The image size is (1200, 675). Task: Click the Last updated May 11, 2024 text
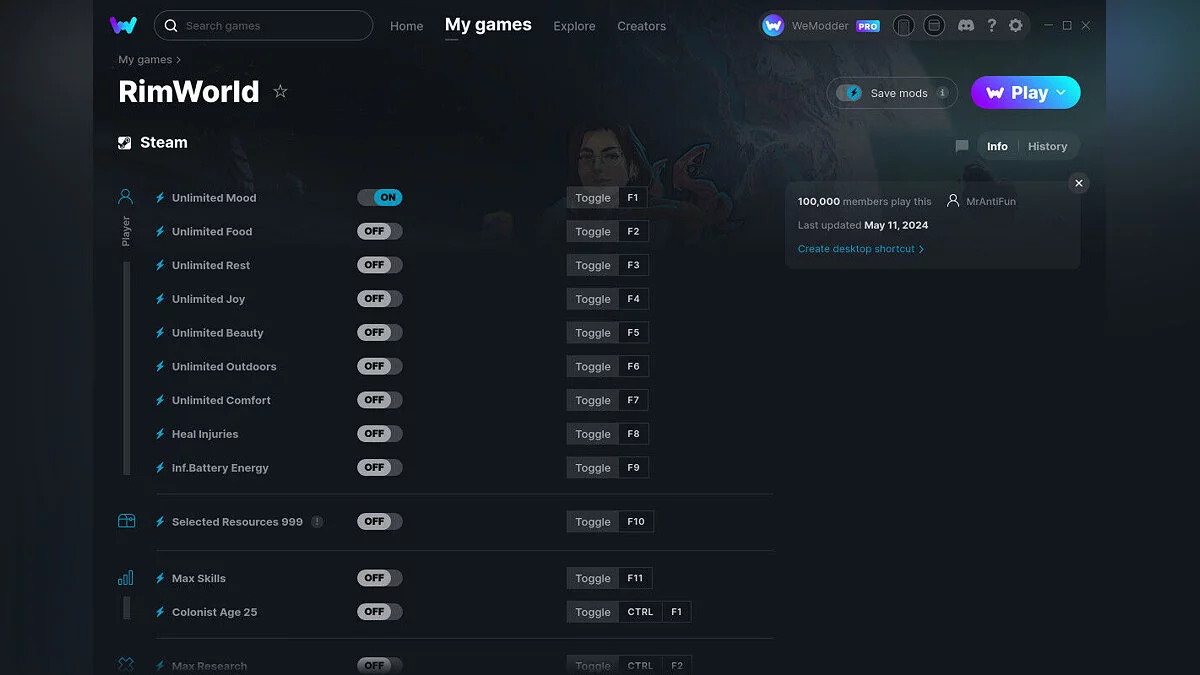tap(863, 225)
